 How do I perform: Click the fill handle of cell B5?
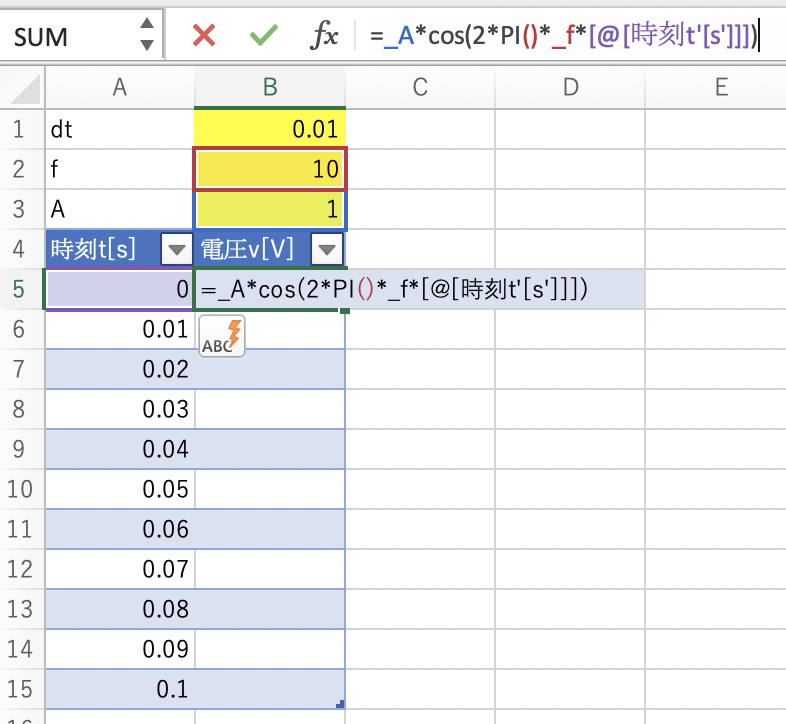tap(345, 311)
